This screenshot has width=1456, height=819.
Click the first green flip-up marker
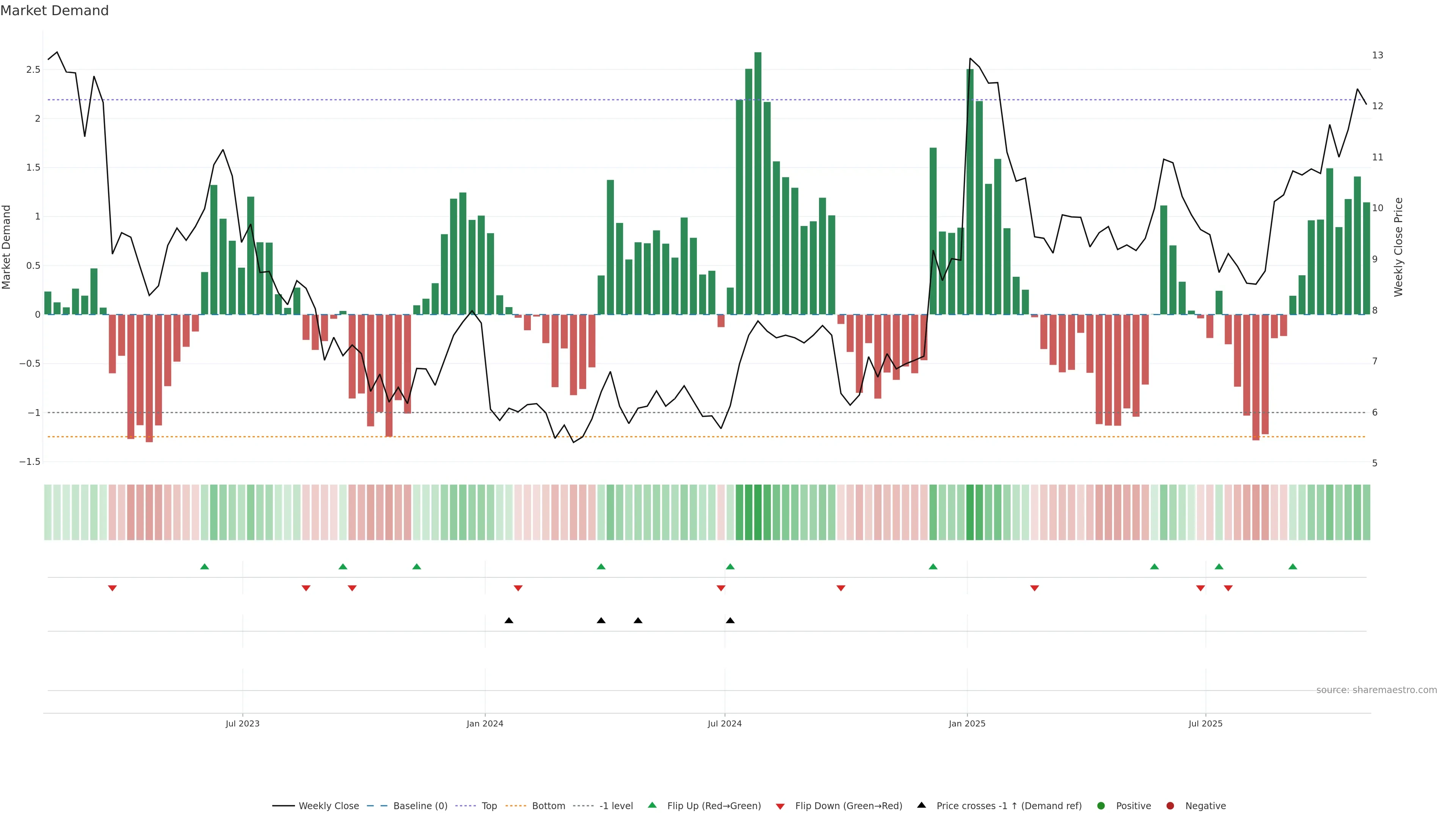point(205,566)
